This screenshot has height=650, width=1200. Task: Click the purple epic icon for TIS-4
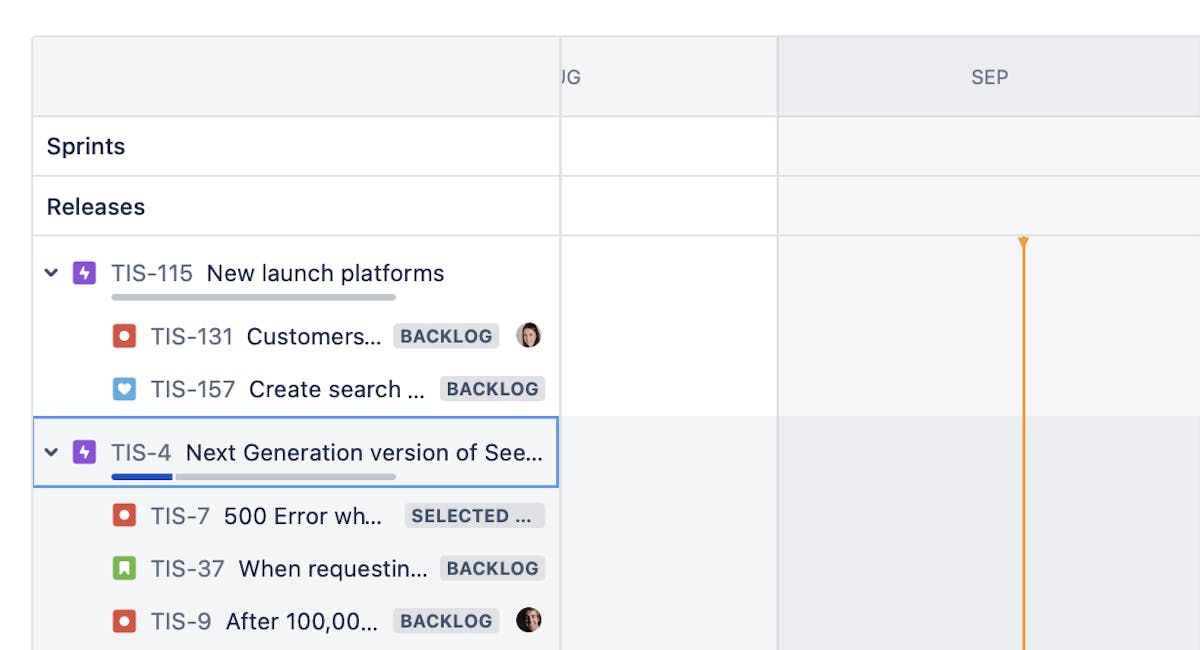point(84,453)
